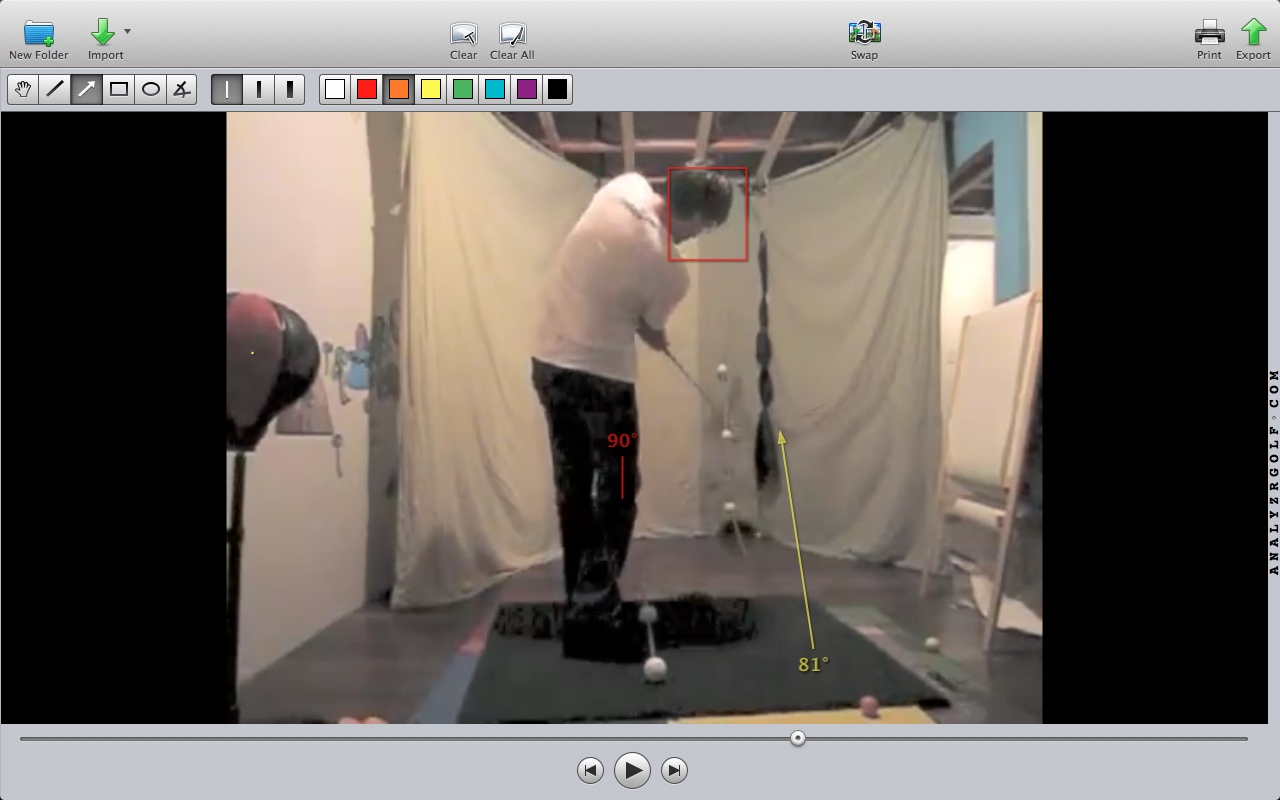The image size is (1280, 800).
Task: Step forward one frame
Action: point(675,770)
